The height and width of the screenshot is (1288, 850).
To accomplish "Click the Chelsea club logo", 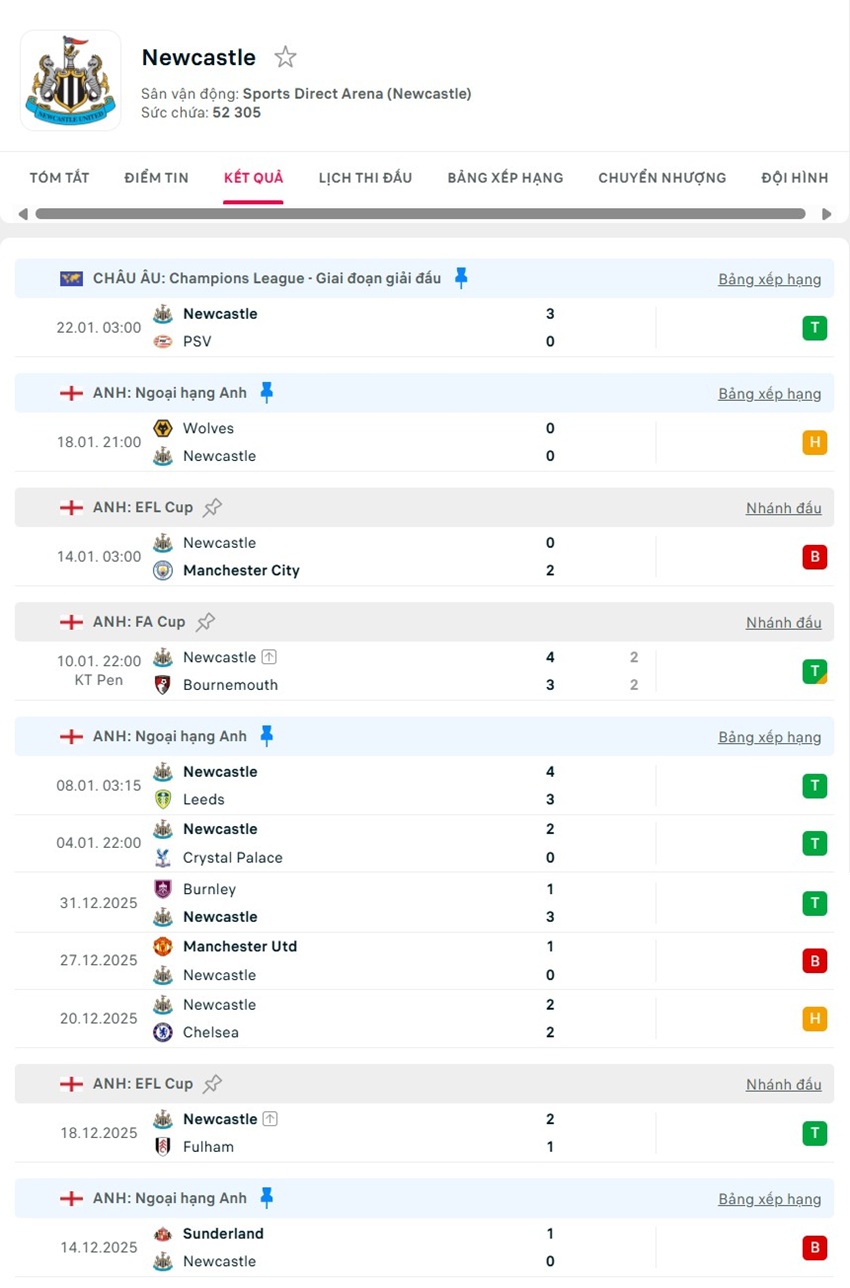I will coord(163,1032).
